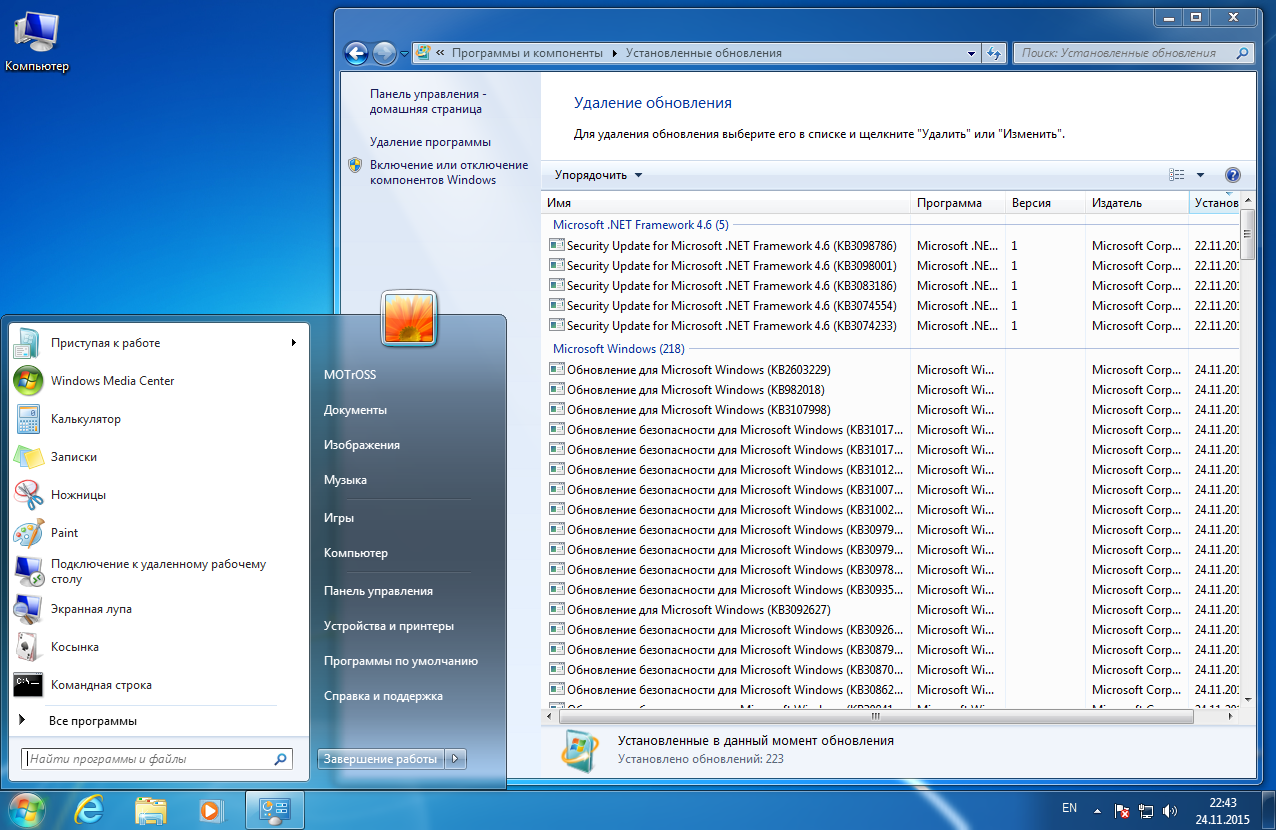Screen dimensions: 1276x830
Task: Open Устройства и принтеры
Action: (389, 626)
